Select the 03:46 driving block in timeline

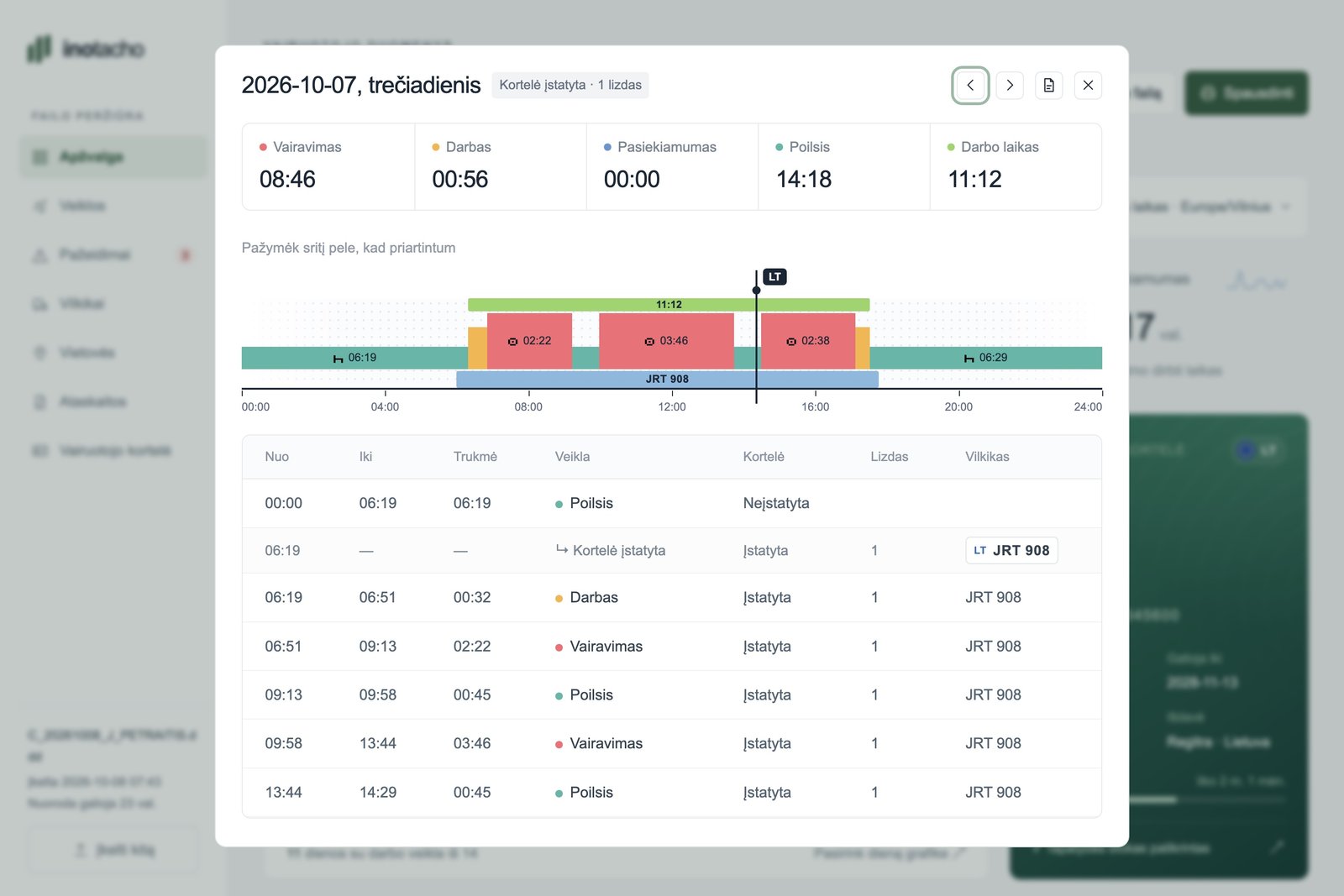tap(666, 341)
